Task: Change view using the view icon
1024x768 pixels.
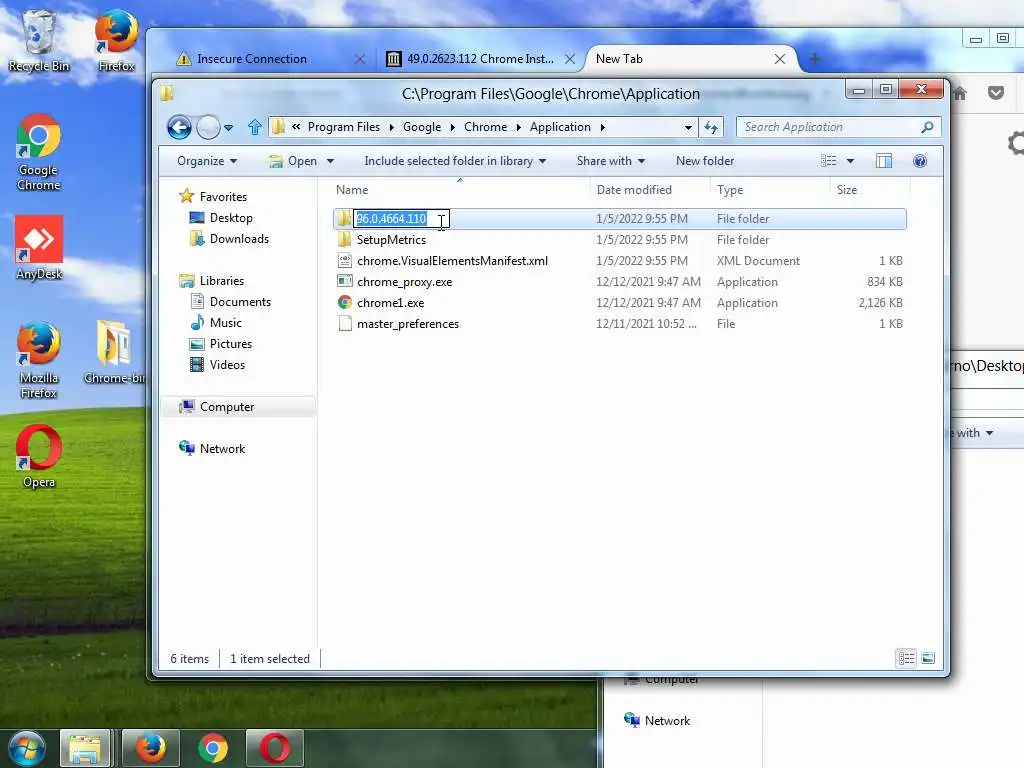Action: click(x=829, y=161)
